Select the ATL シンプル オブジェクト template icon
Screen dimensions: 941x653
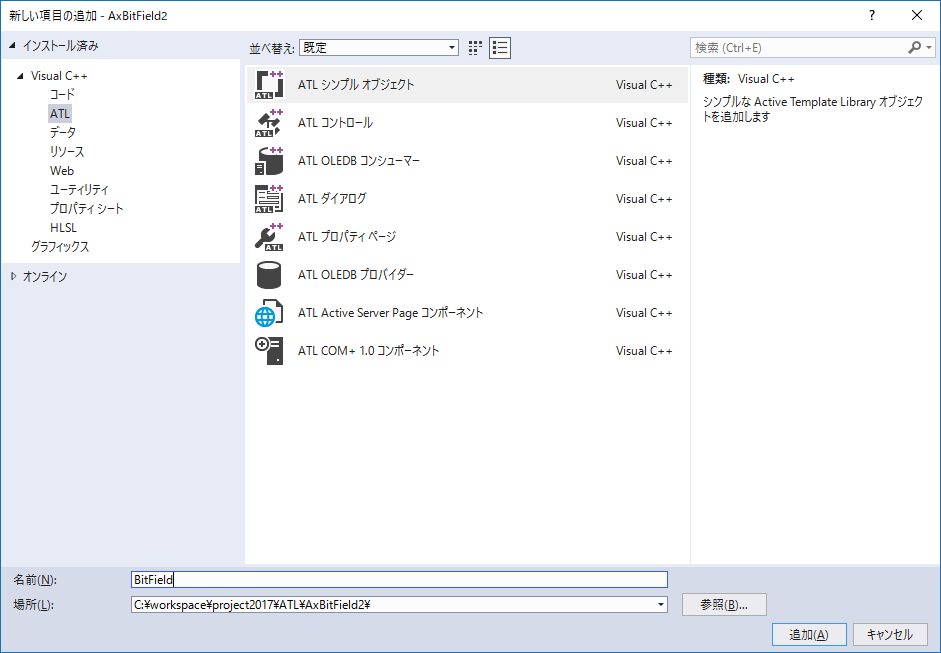[x=268, y=86]
